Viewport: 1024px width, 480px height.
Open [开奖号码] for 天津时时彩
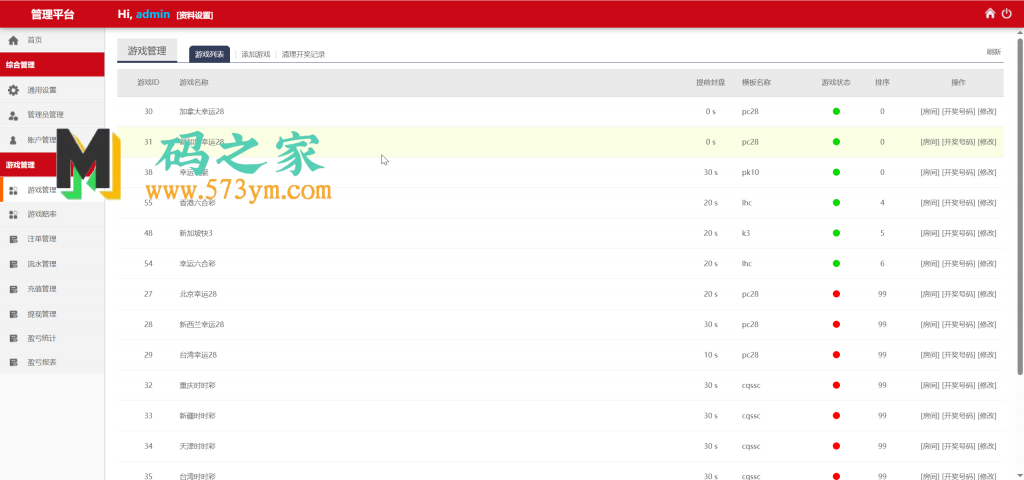(958, 446)
